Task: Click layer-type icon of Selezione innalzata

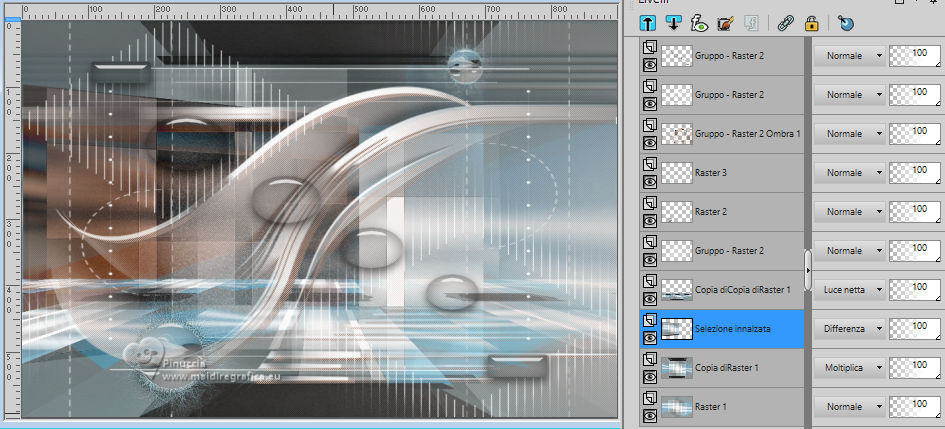Action: (650, 320)
